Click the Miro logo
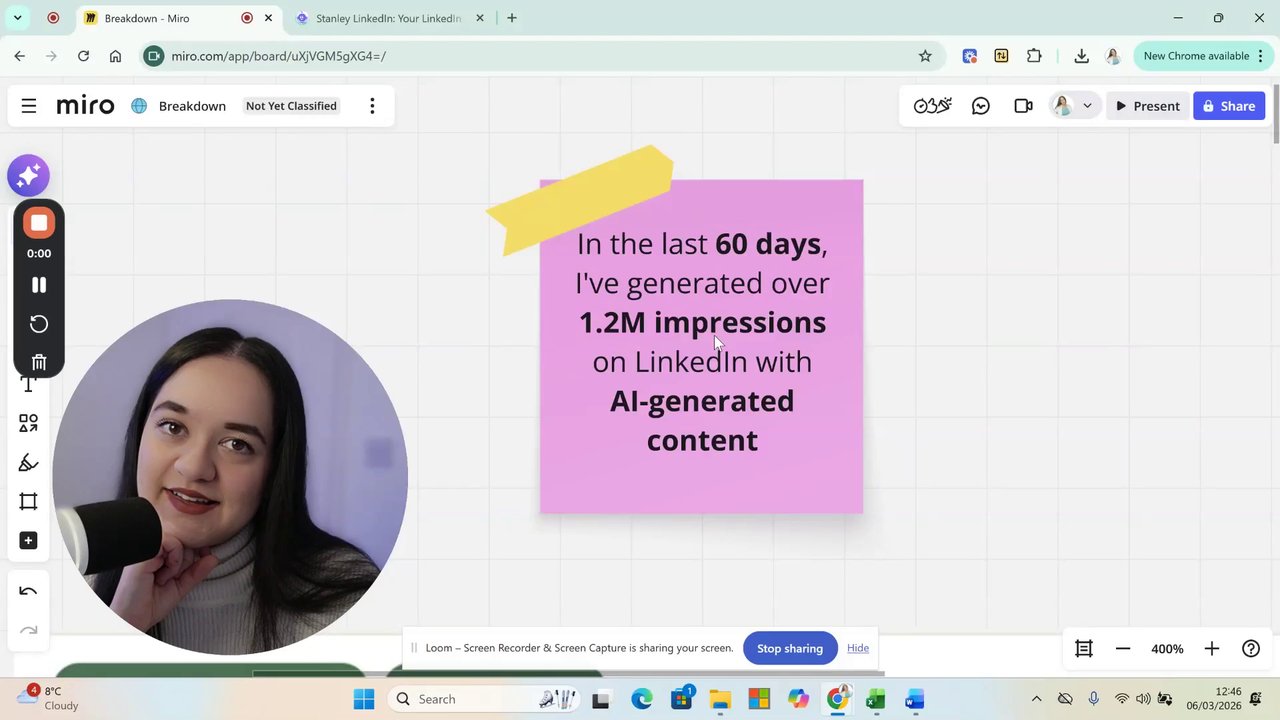1280x720 pixels. pos(85,106)
